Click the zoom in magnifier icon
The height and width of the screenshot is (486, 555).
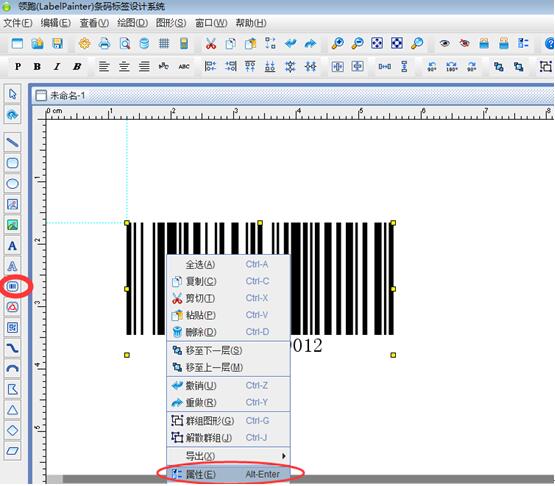tap(337, 43)
